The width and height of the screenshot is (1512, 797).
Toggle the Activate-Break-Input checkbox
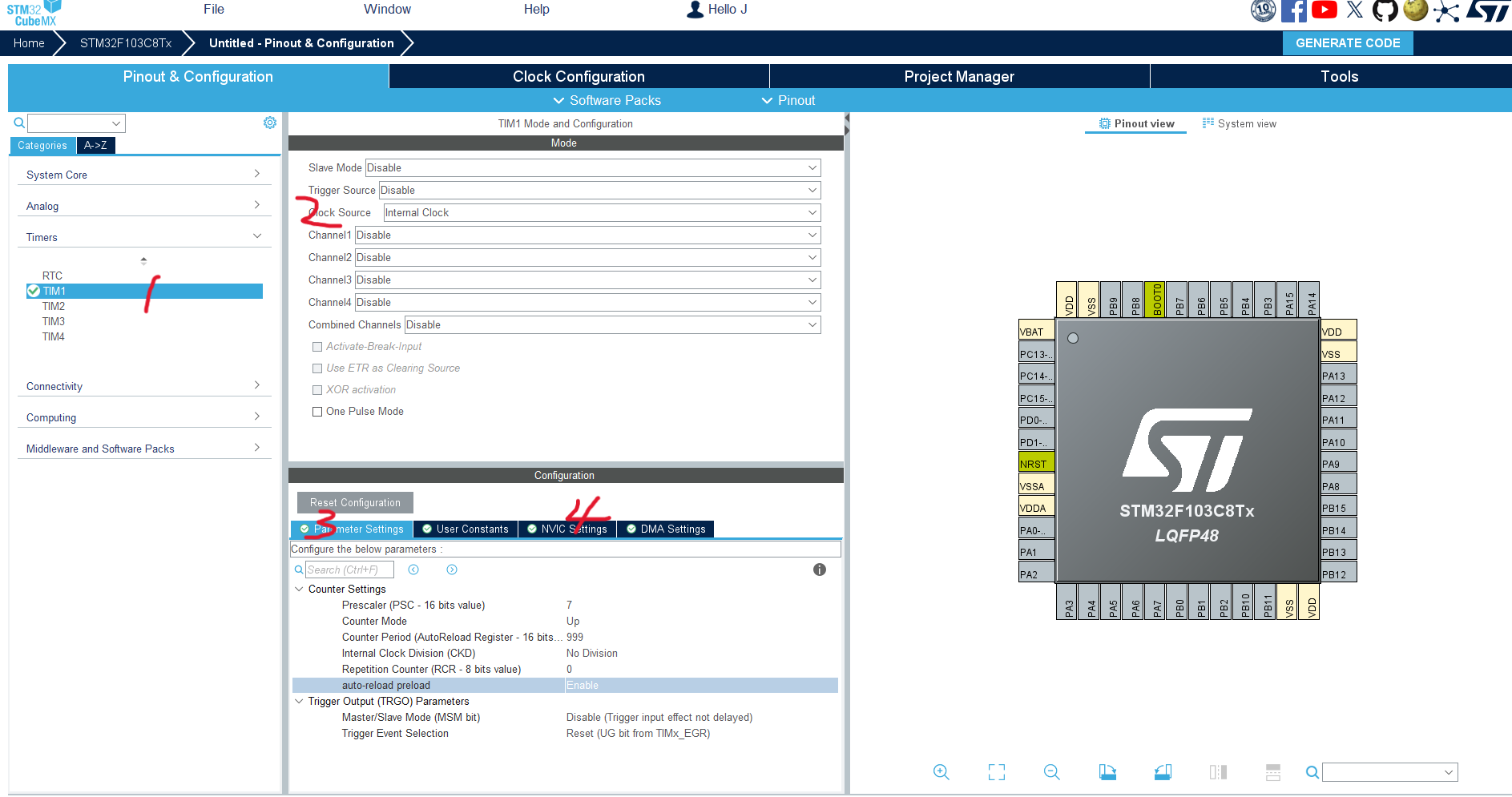click(x=317, y=347)
